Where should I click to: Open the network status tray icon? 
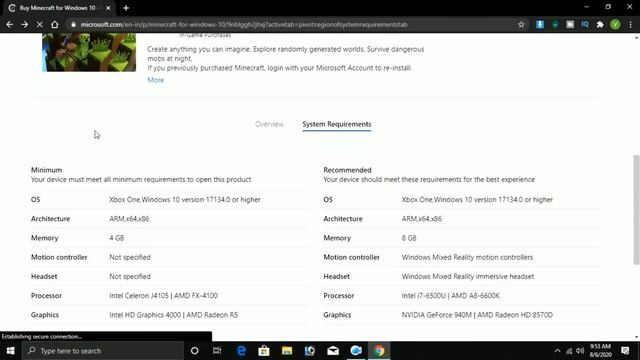[569, 351]
